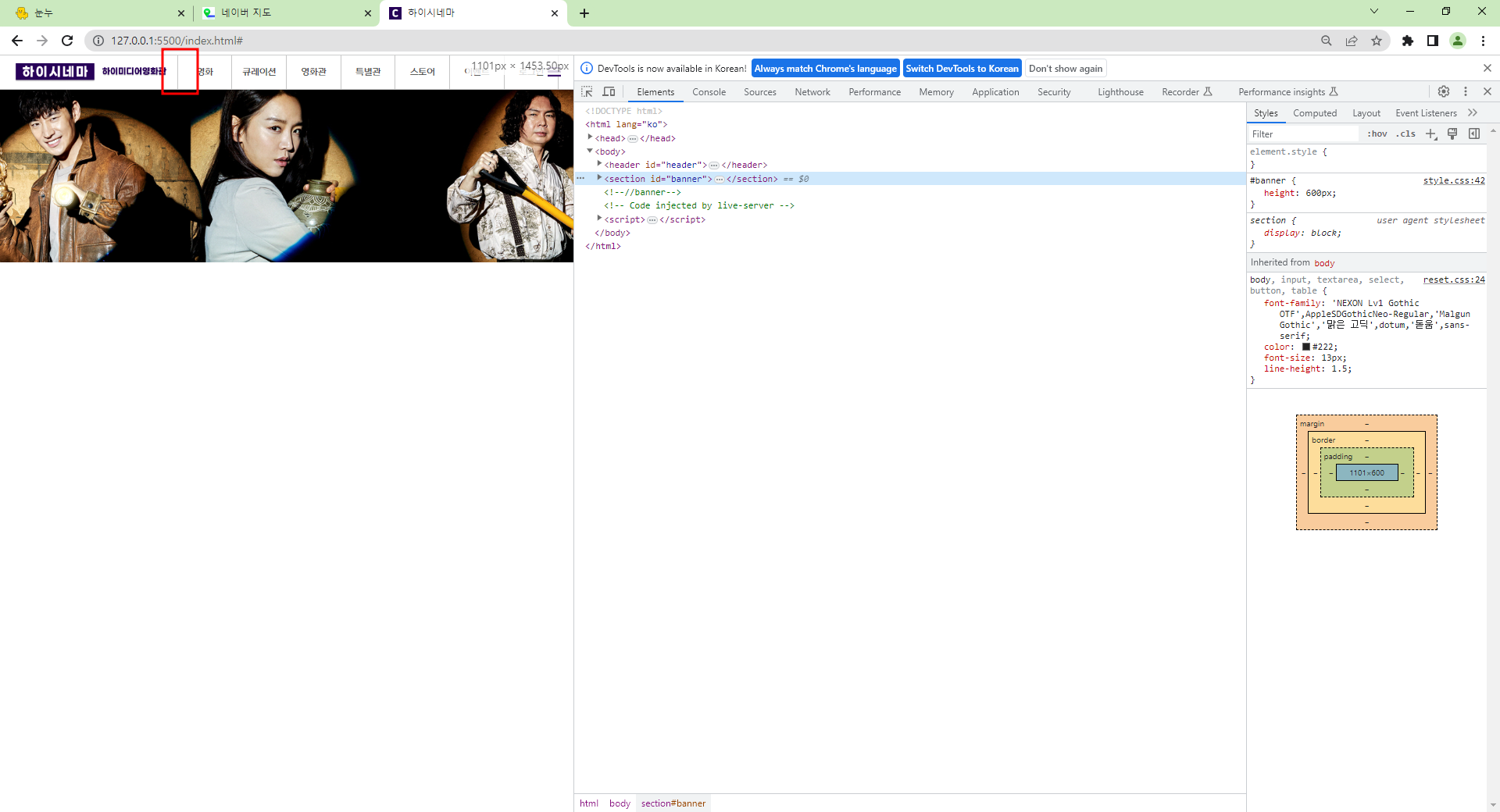Close the 눈누 tab
The image size is (1500, 812).
(181, 13)
